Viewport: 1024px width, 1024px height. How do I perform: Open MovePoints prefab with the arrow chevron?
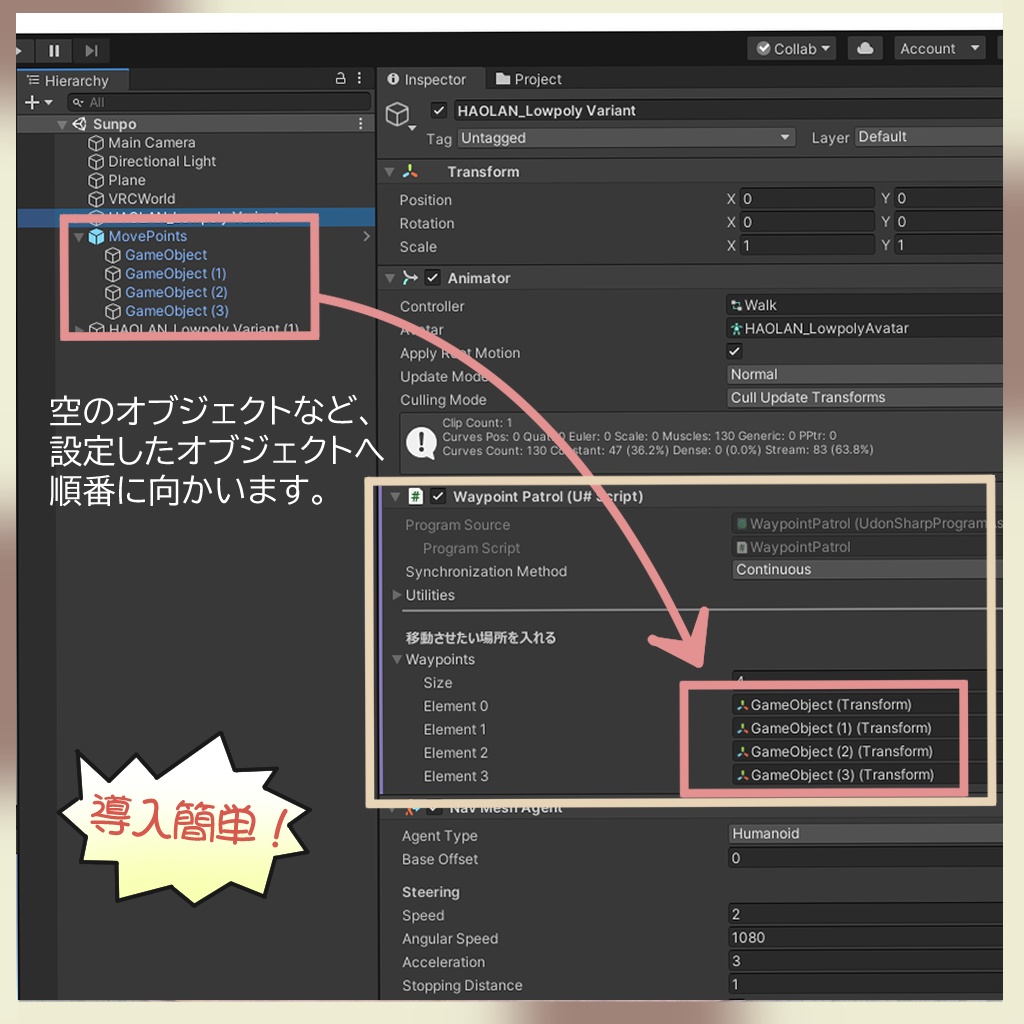coord(366,236)
